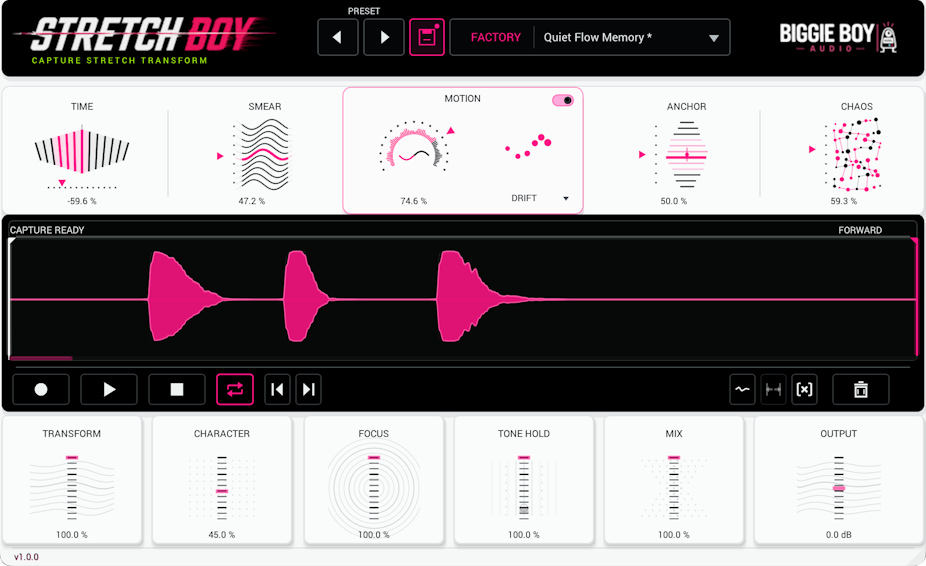The image size is (926, 566).
Task: Go to the previous preset
Action: (338, 37)
